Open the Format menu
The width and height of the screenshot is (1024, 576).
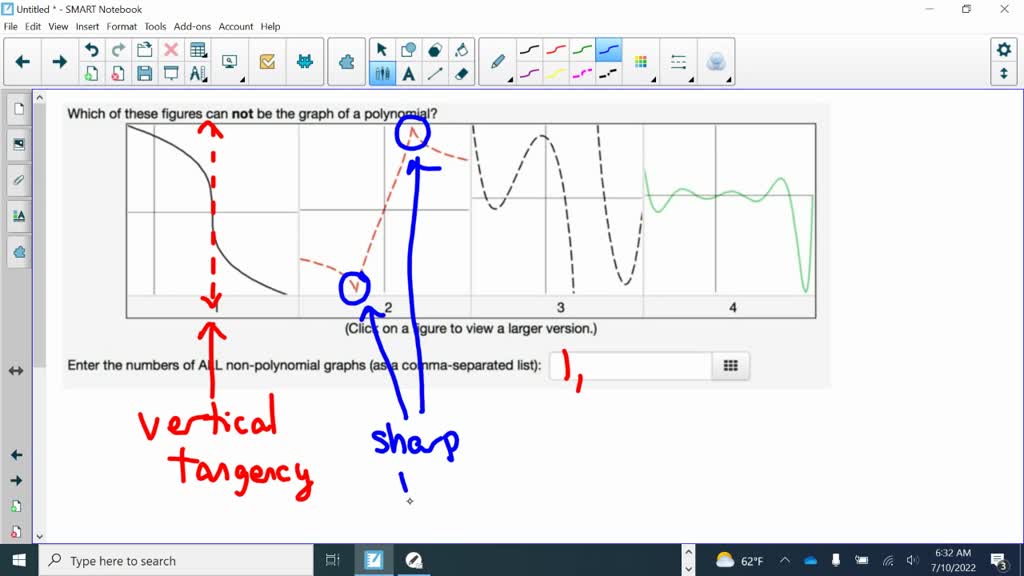[122, 27]
